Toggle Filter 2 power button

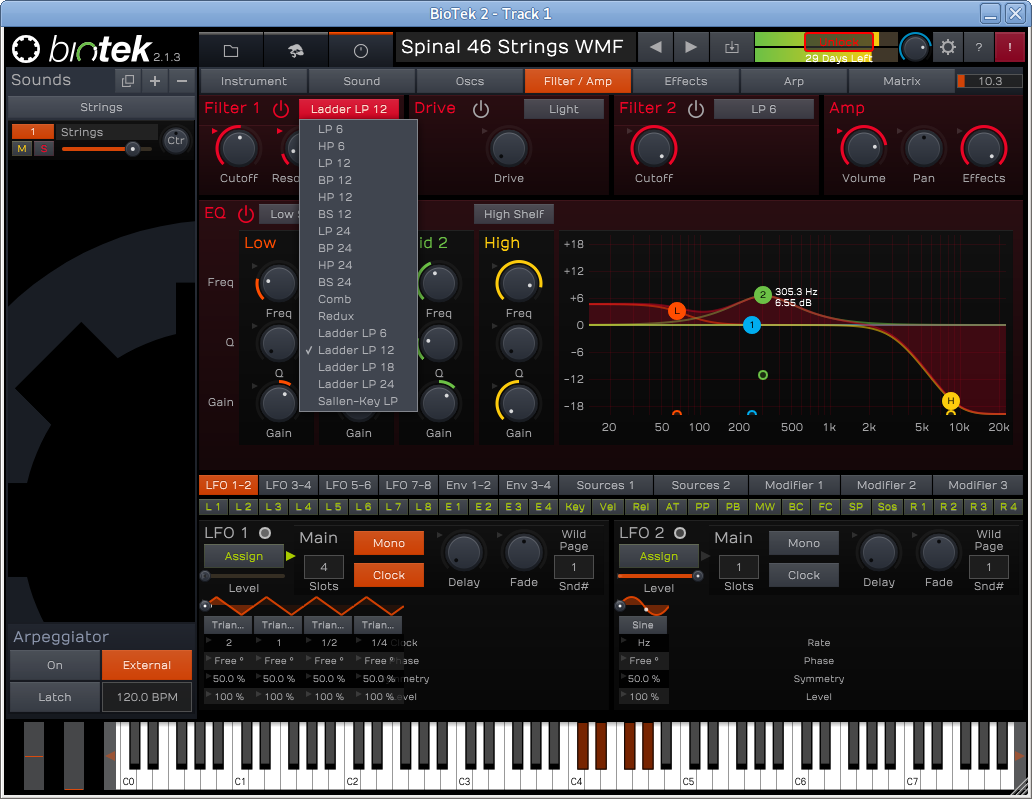coord(696,109)
